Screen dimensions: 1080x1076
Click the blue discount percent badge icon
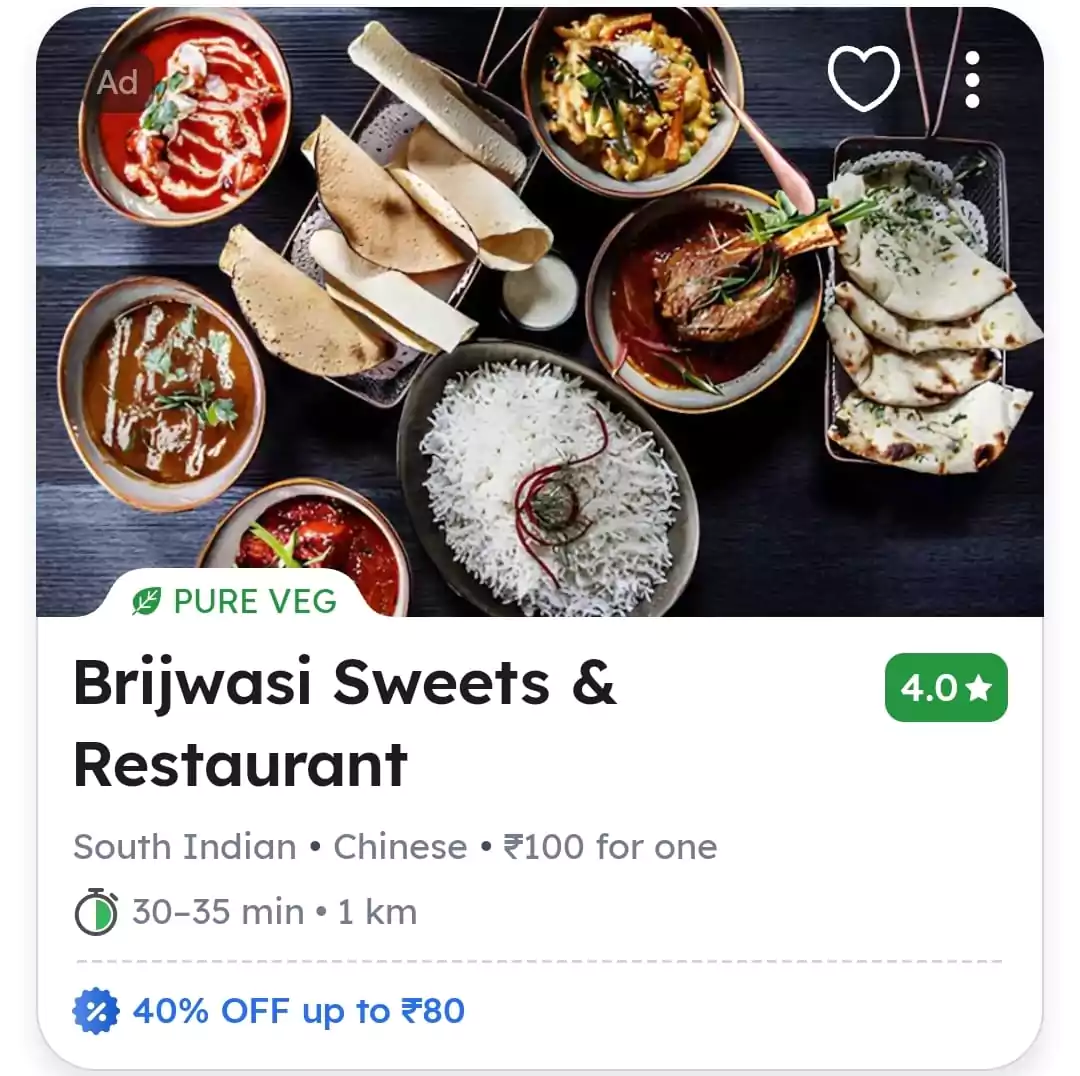click(x=96, y=1011)
